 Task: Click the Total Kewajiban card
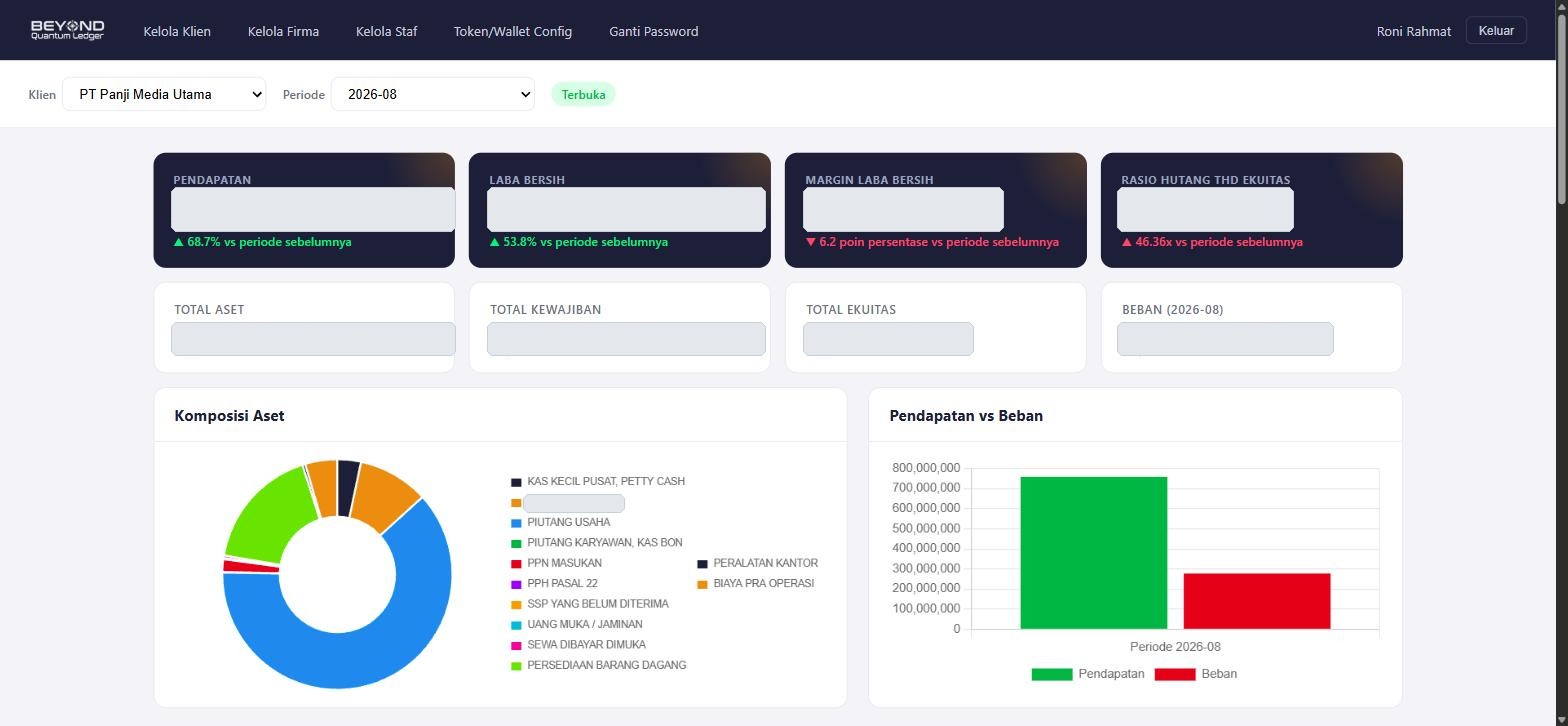(x=620, y=327)
